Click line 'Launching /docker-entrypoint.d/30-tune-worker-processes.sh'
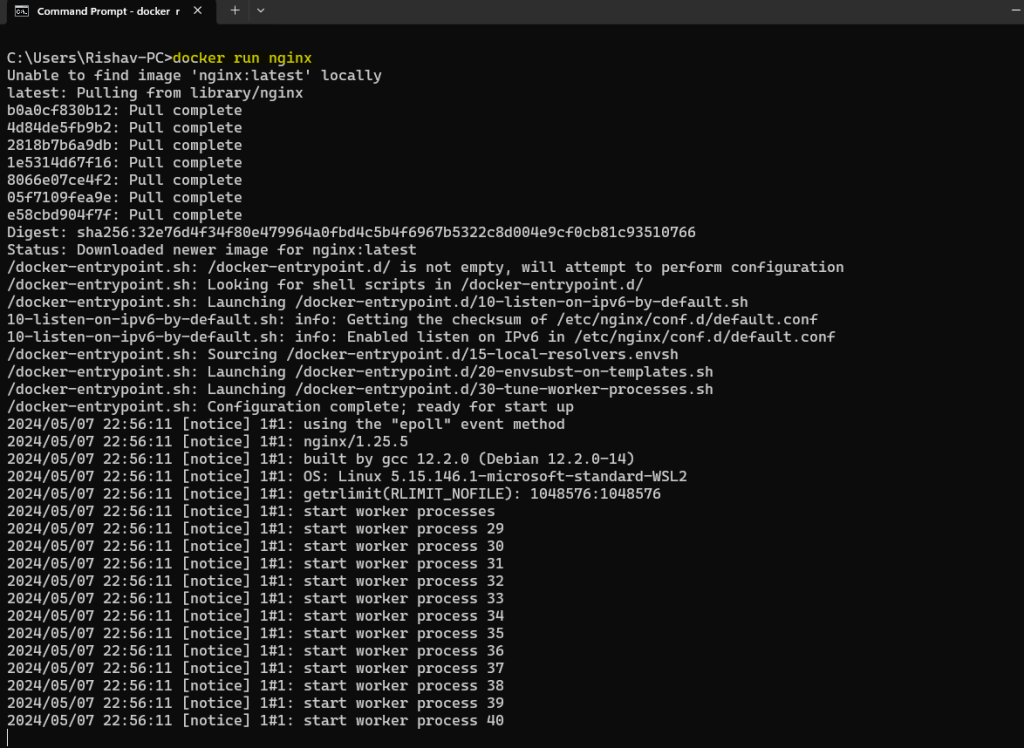The image size is (1024, 748). tap(360, 389)
